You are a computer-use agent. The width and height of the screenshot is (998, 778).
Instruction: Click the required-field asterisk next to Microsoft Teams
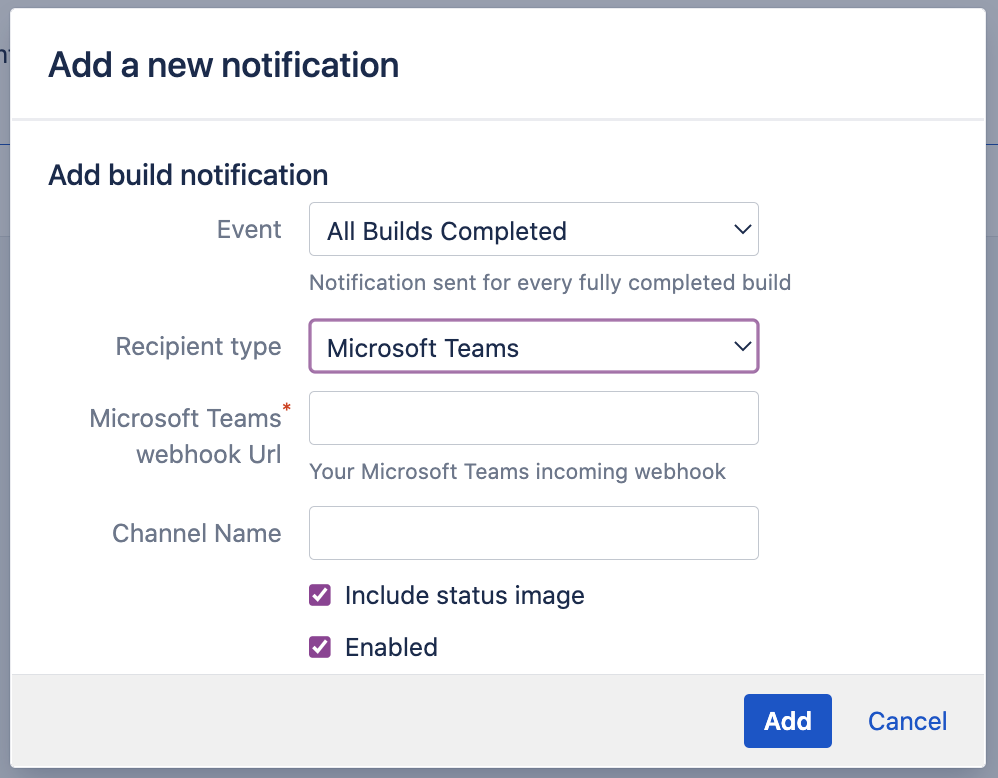(286, 408)
